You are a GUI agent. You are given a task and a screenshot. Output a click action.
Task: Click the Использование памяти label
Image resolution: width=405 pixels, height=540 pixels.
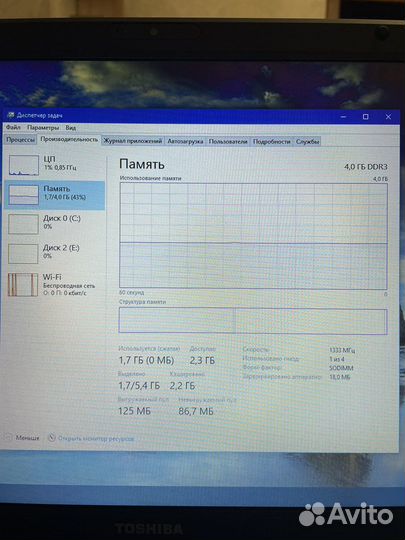(150, 178)
